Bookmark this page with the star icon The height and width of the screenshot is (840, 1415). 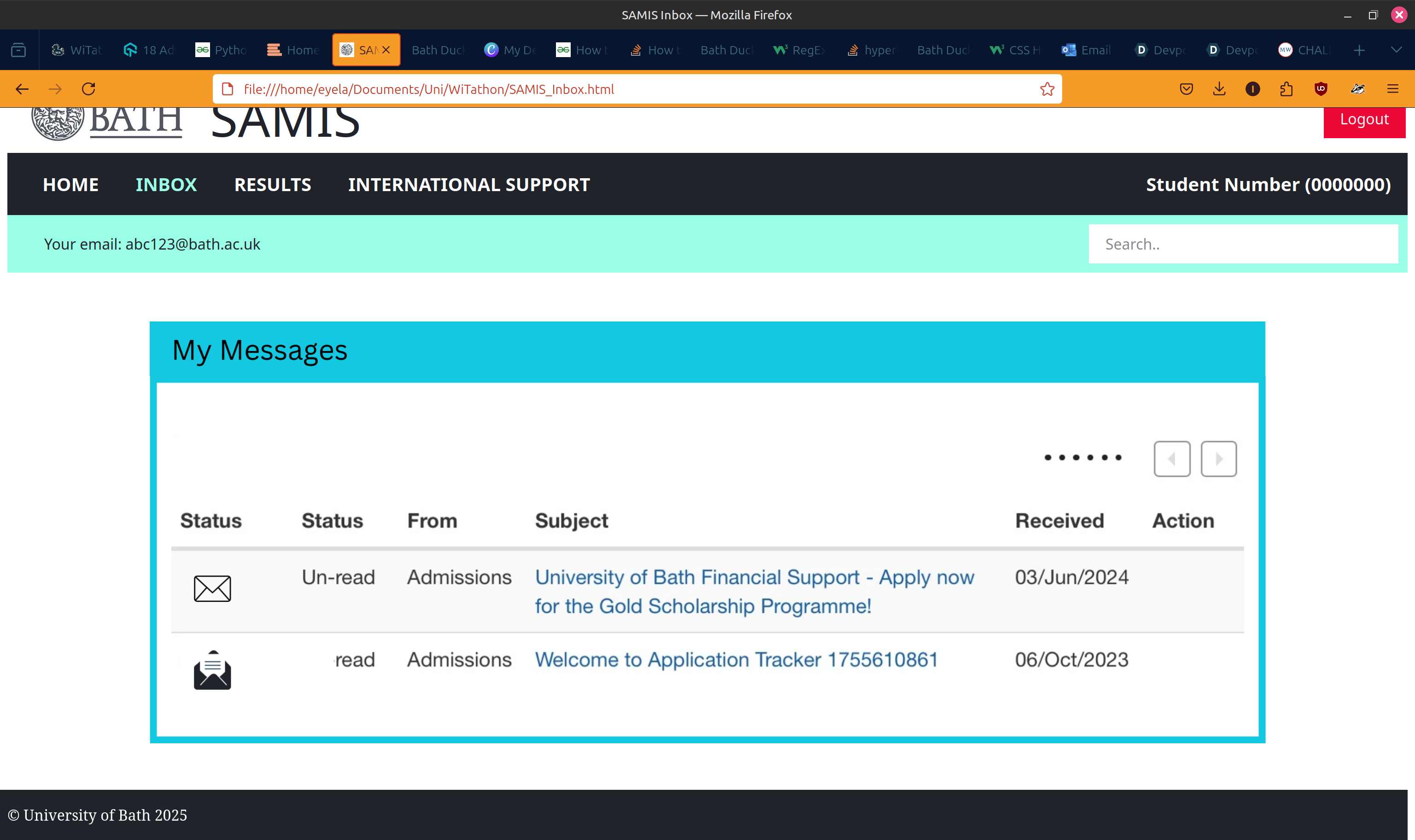(x=1047, y=89)
